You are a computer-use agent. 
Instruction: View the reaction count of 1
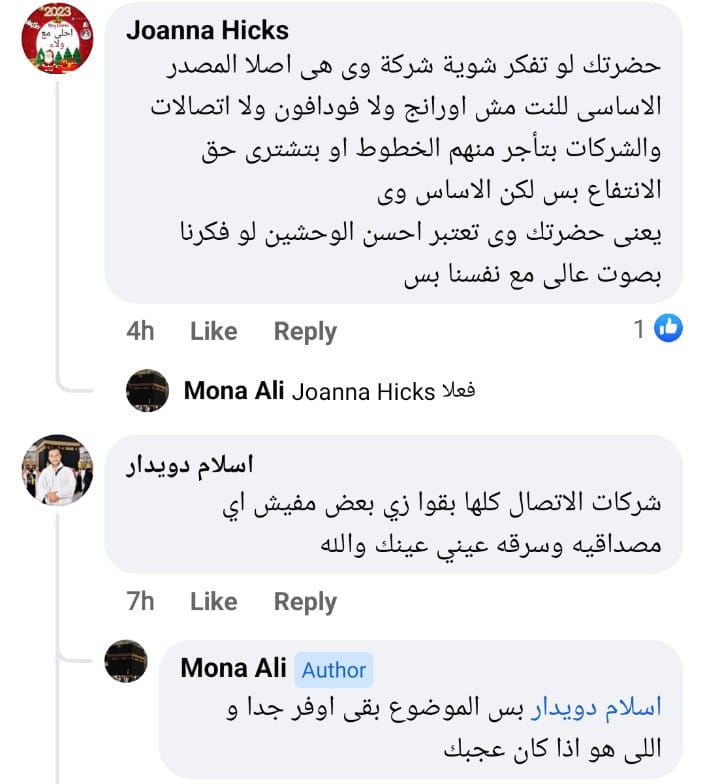coord(639,328)
